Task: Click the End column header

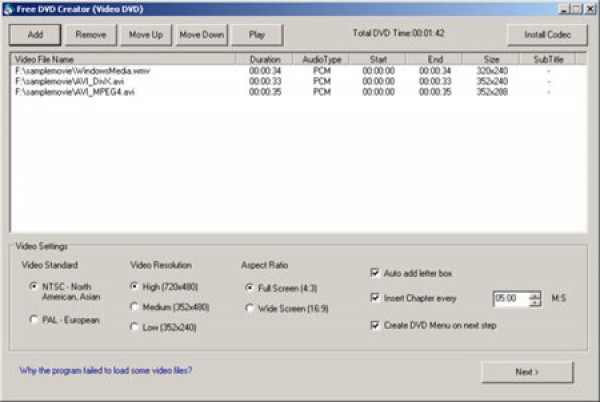Action: [435, 59]
